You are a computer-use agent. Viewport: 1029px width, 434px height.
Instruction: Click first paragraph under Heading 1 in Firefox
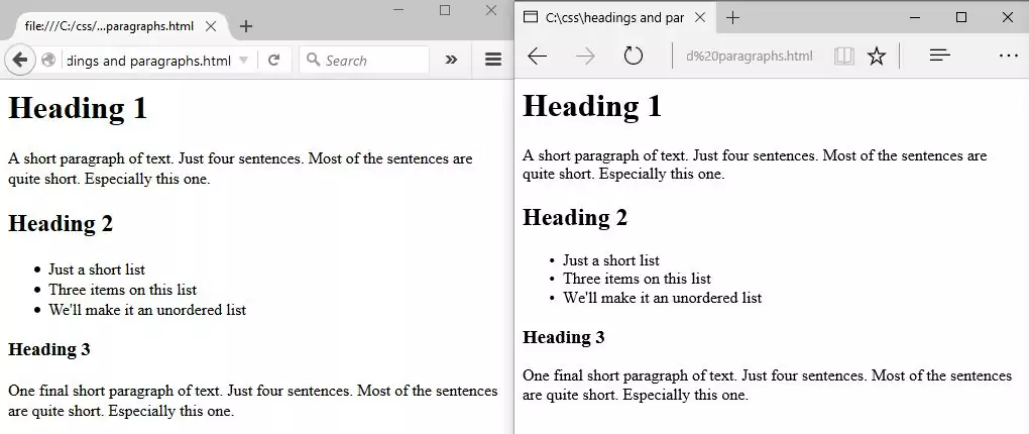[x=240, y=169]
